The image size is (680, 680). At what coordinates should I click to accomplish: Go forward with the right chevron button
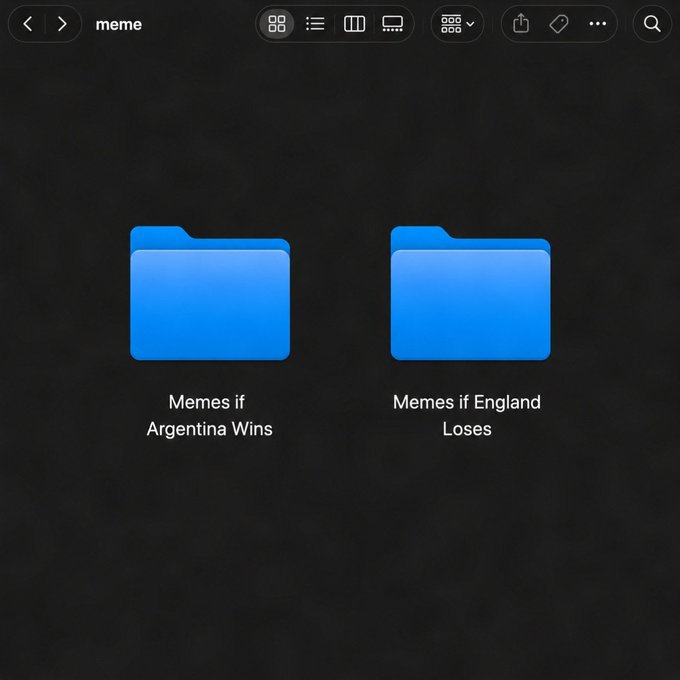click(x=62, y=24)
